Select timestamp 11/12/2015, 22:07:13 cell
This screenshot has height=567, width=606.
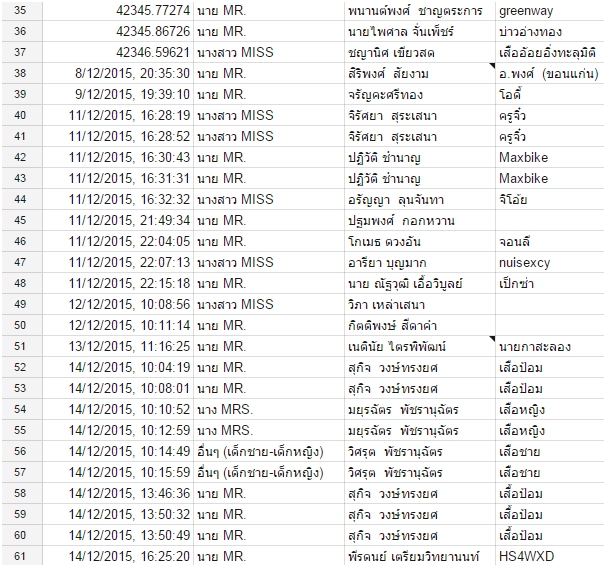point(118,262)
